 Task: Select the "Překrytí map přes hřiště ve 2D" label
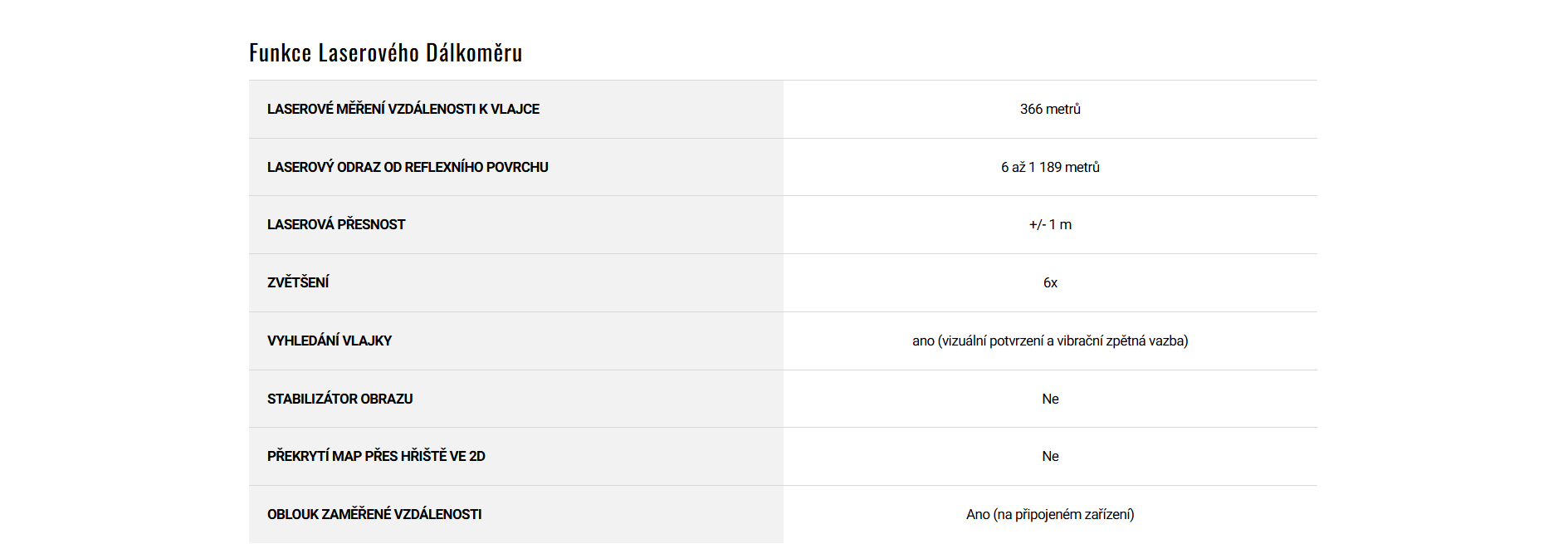tap(376, 456)
